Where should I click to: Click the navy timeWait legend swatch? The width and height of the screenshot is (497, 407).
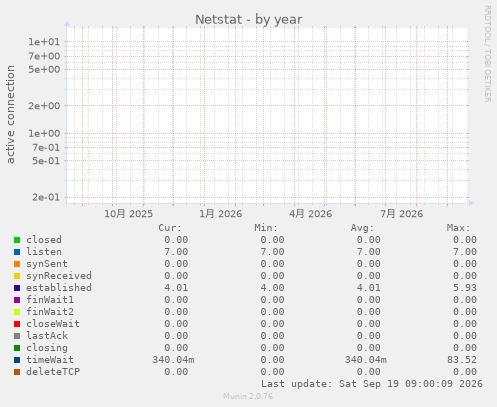click(17, 360)
